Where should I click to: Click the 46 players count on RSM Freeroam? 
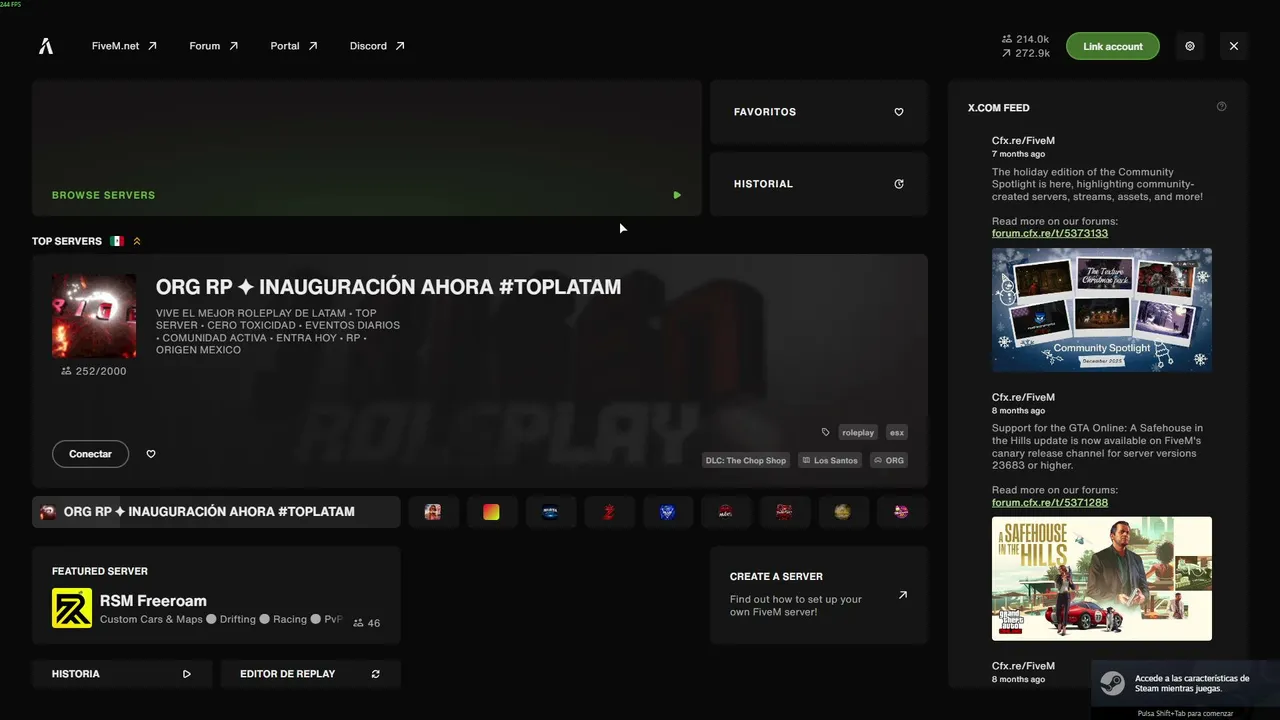click(x=367, y=623)
